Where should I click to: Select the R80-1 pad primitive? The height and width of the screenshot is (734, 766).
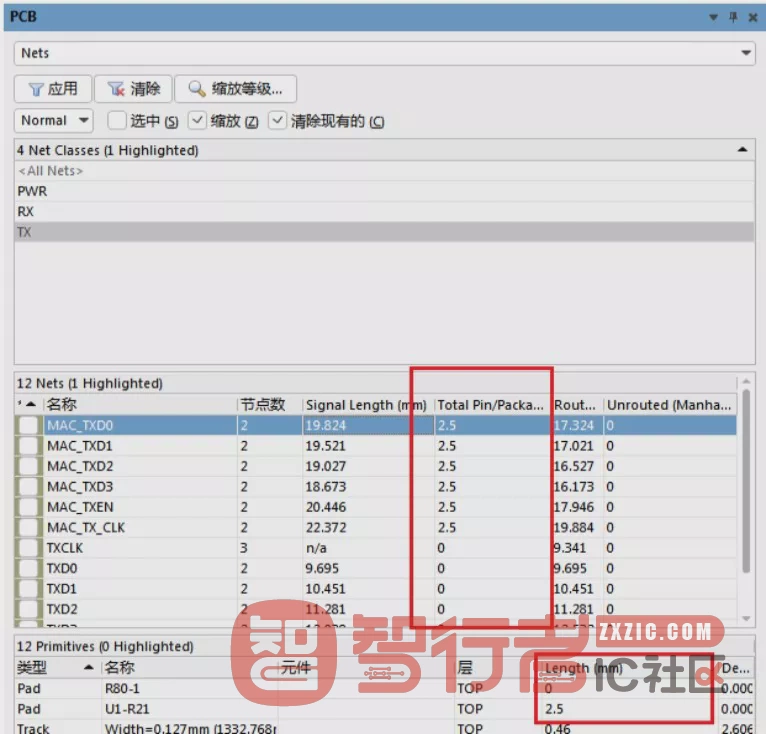(384, 689)
